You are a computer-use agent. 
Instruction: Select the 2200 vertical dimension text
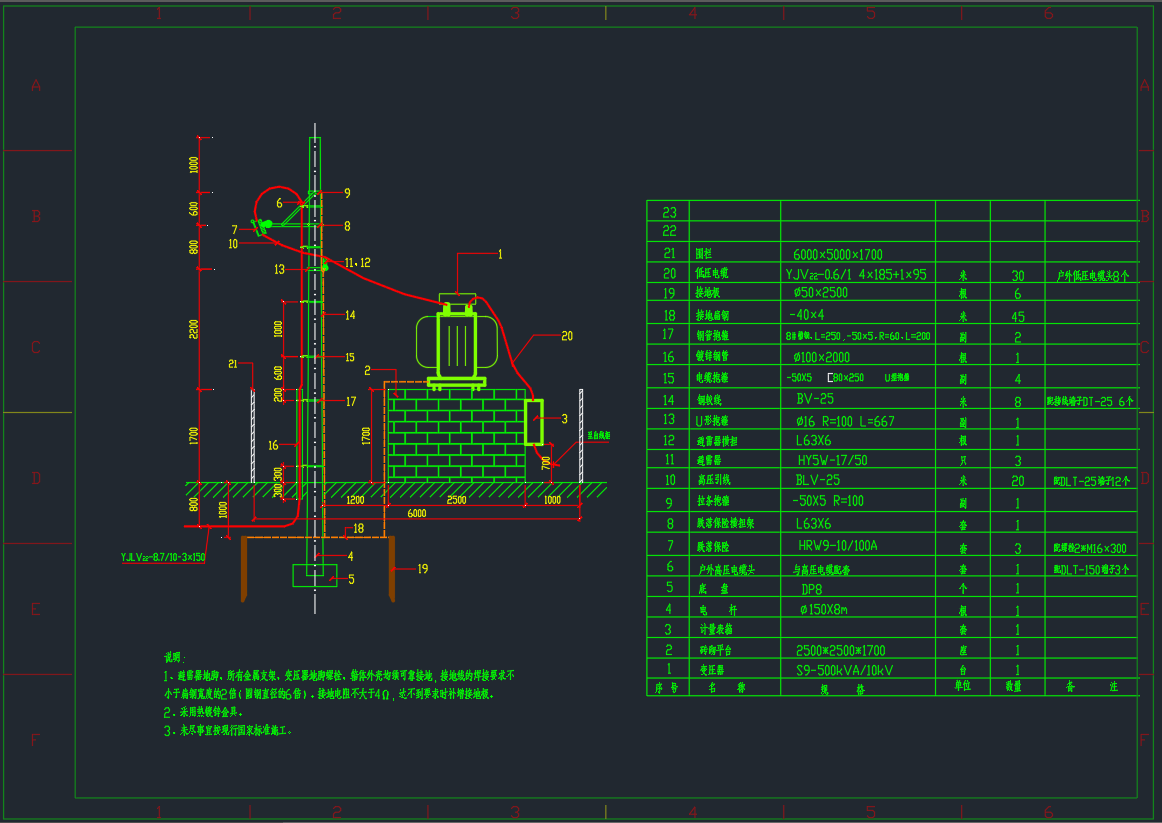(x=194, y=328)
